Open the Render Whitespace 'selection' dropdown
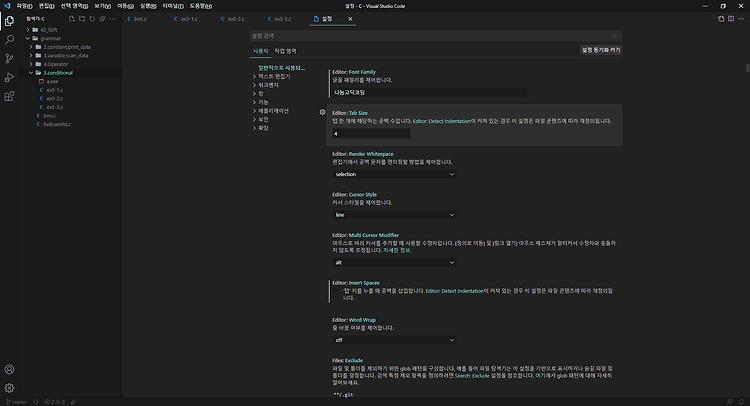This screenshot has width=750, height=406. 394,174
